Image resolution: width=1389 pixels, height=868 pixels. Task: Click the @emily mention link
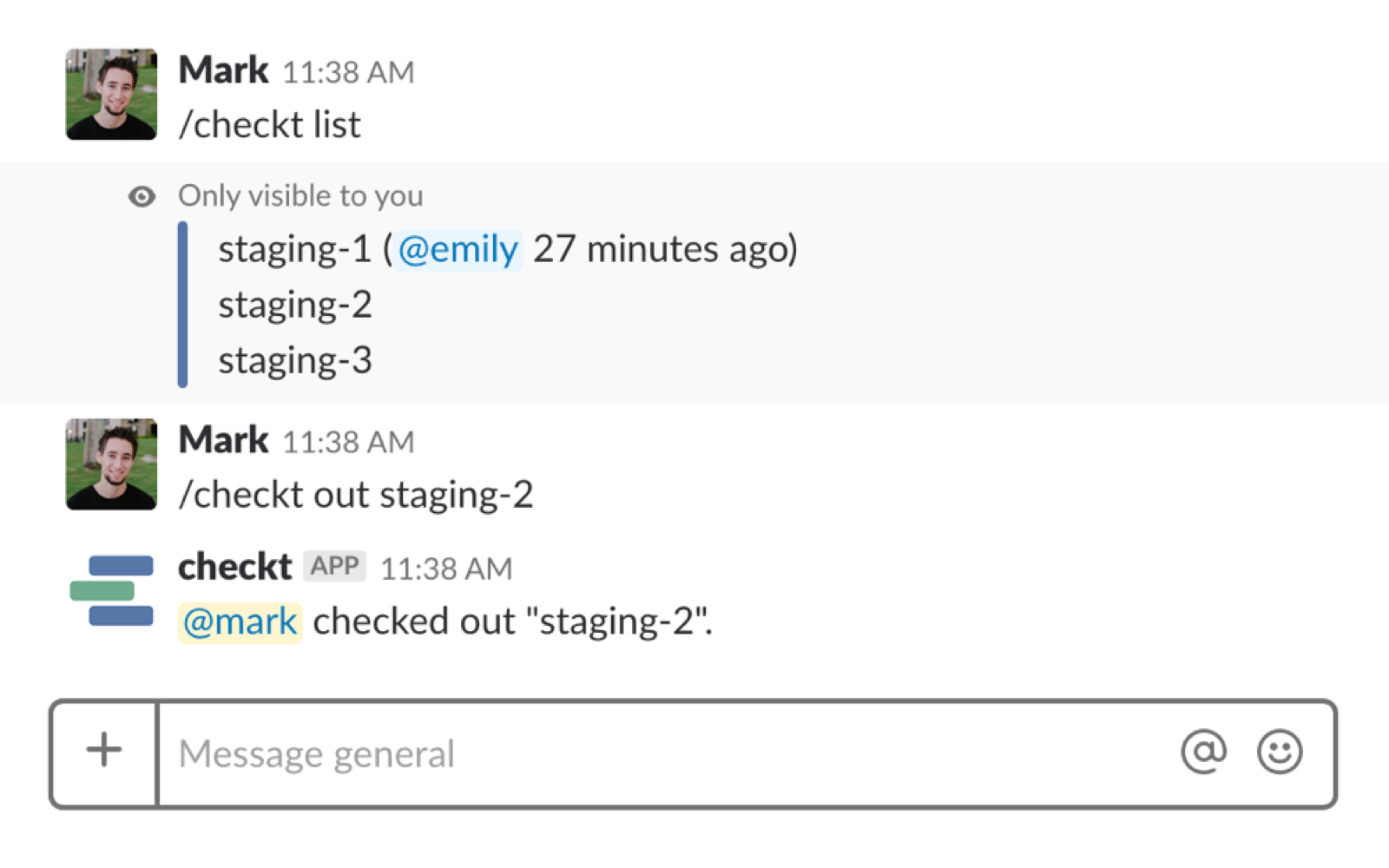pyautogui.click(x=458, y=250)
